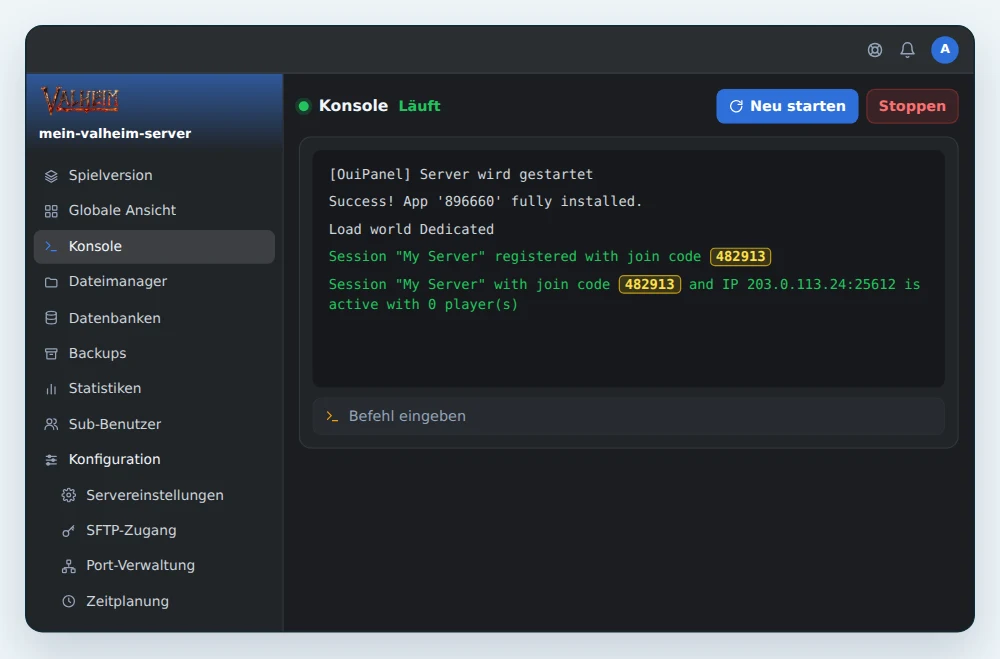Click the Neu starten button
This screenshot has height=659, width=1000.
click(x=787, y=106)
